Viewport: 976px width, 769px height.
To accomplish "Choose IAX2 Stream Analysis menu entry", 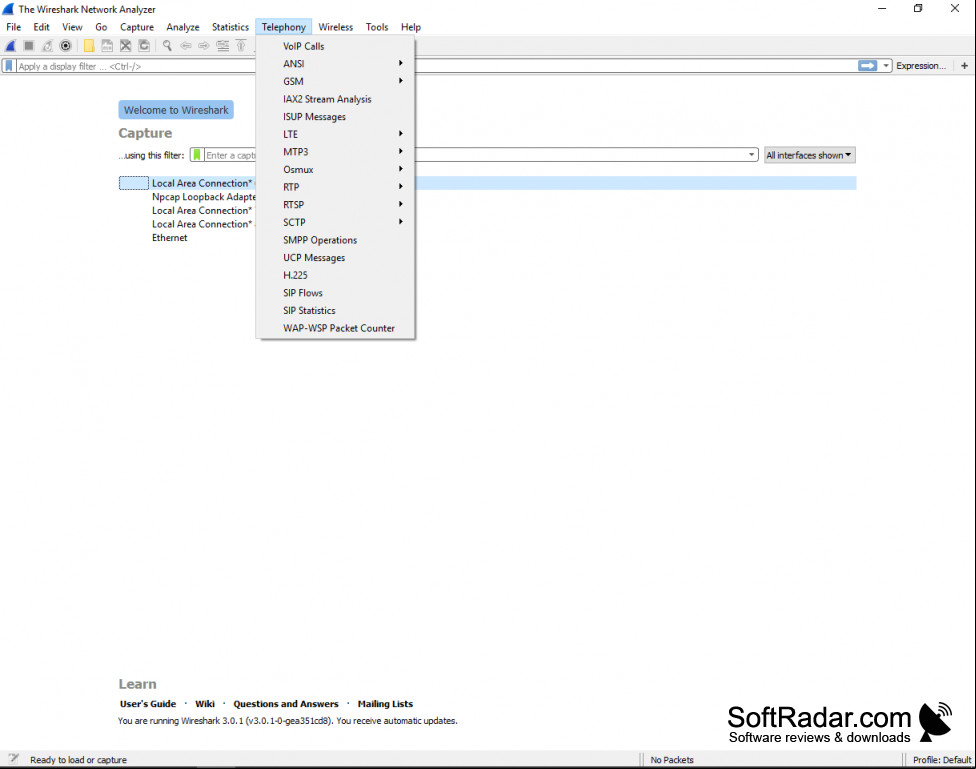I will point(336,99).
